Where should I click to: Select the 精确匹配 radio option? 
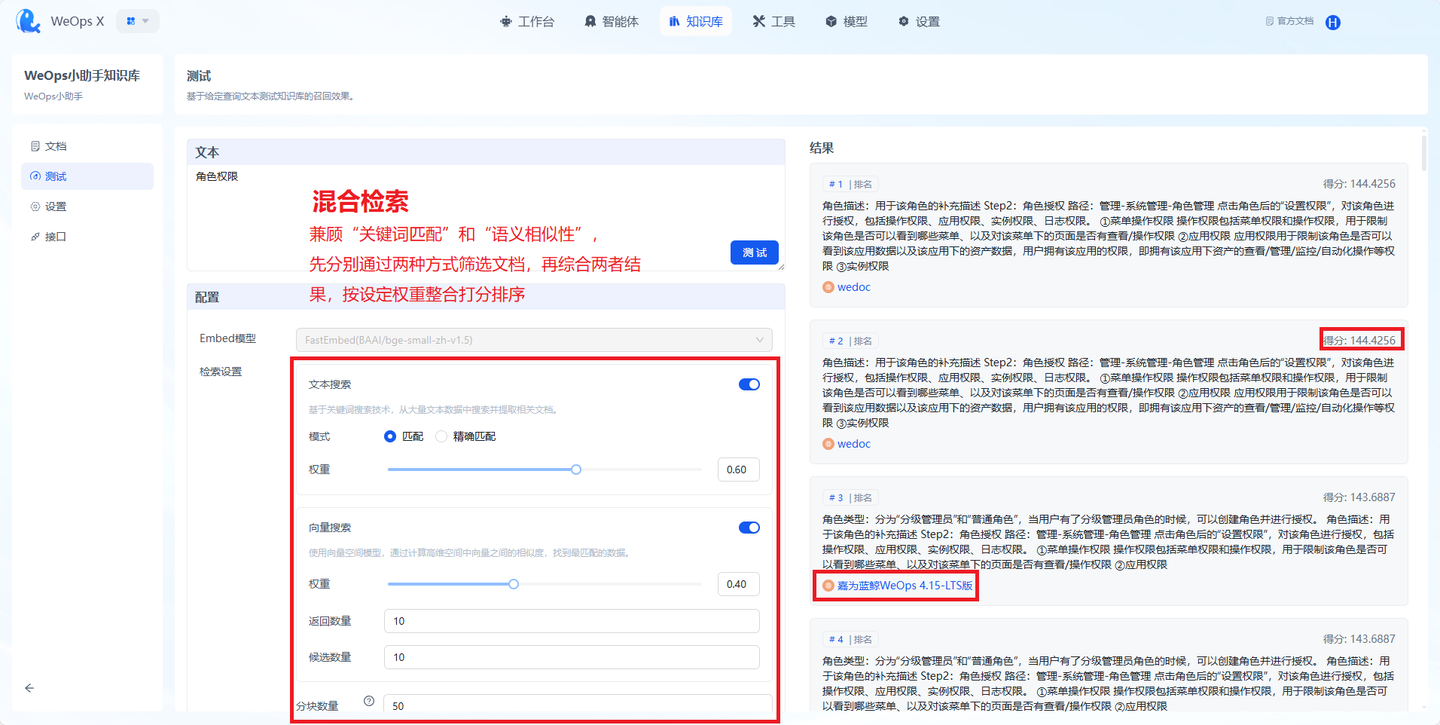click(465, 437)
